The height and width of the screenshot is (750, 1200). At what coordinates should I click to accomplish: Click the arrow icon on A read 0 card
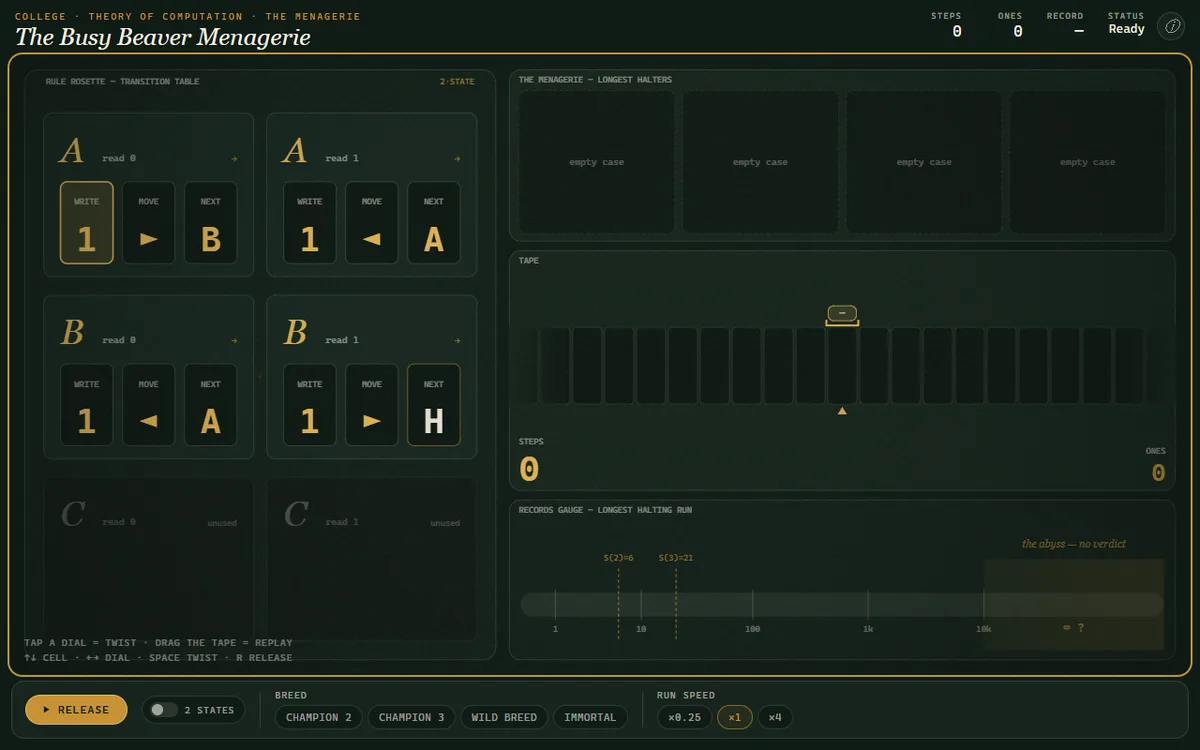tap(234, 158)
